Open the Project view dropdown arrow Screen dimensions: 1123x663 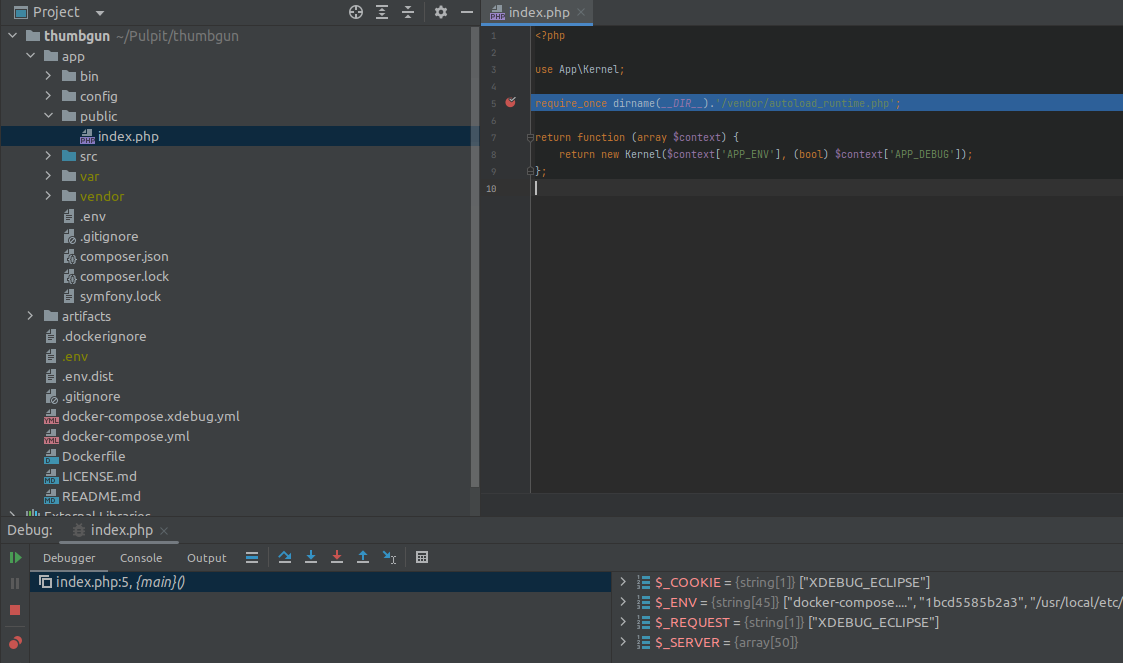pos(100,13)
